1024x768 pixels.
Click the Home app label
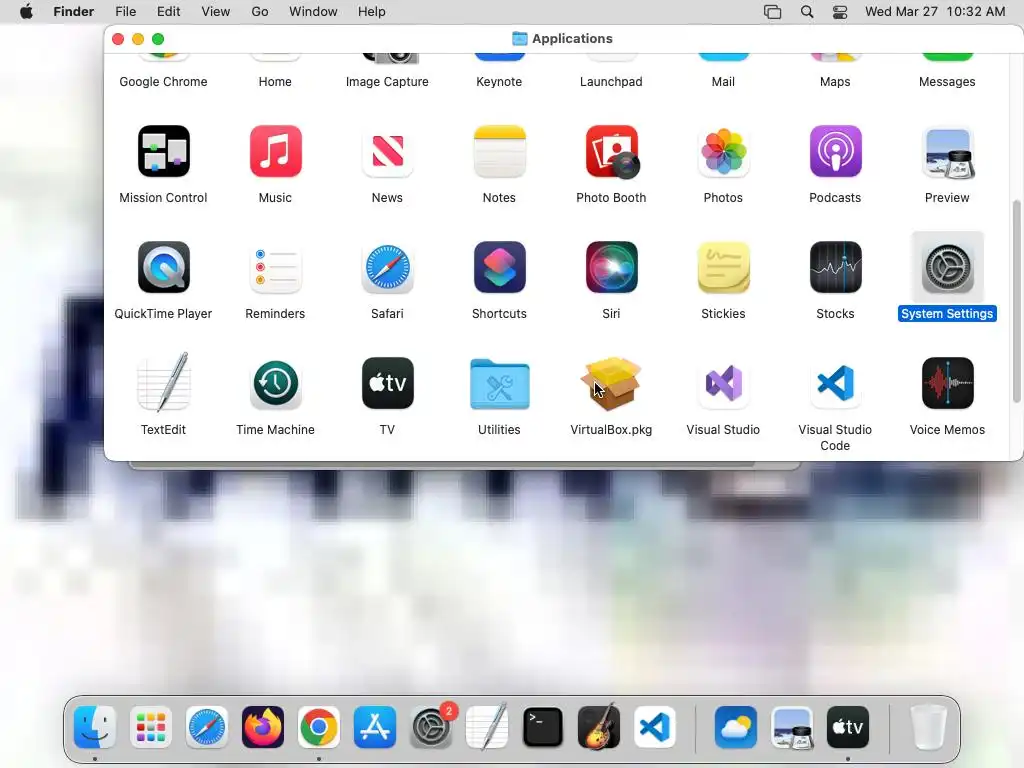click(275, 82)
